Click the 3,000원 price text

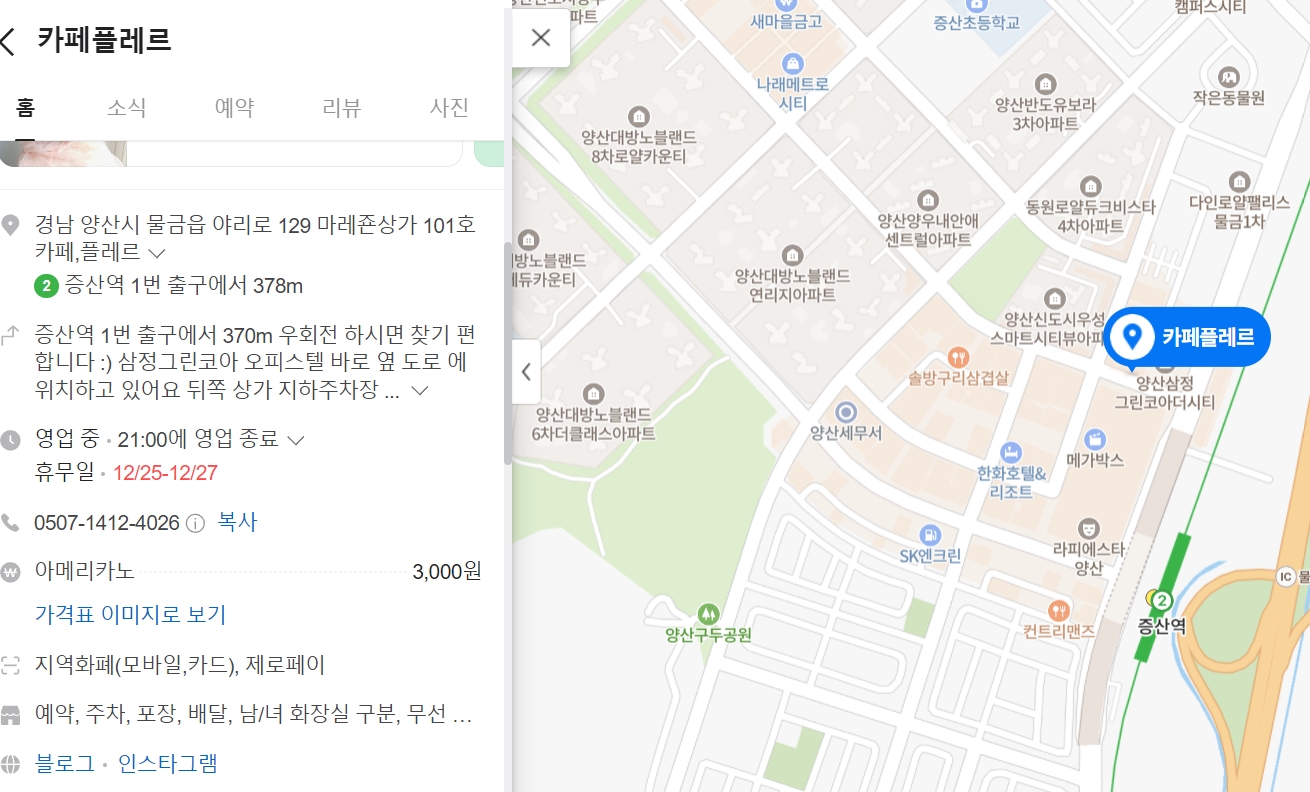pyautogui.click(x=447, y=572)
